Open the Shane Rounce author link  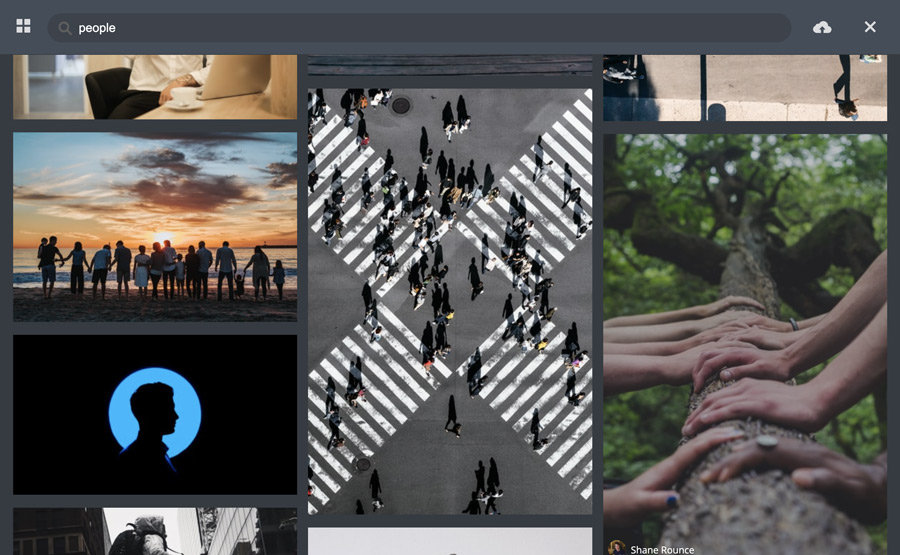pos(662,550)
